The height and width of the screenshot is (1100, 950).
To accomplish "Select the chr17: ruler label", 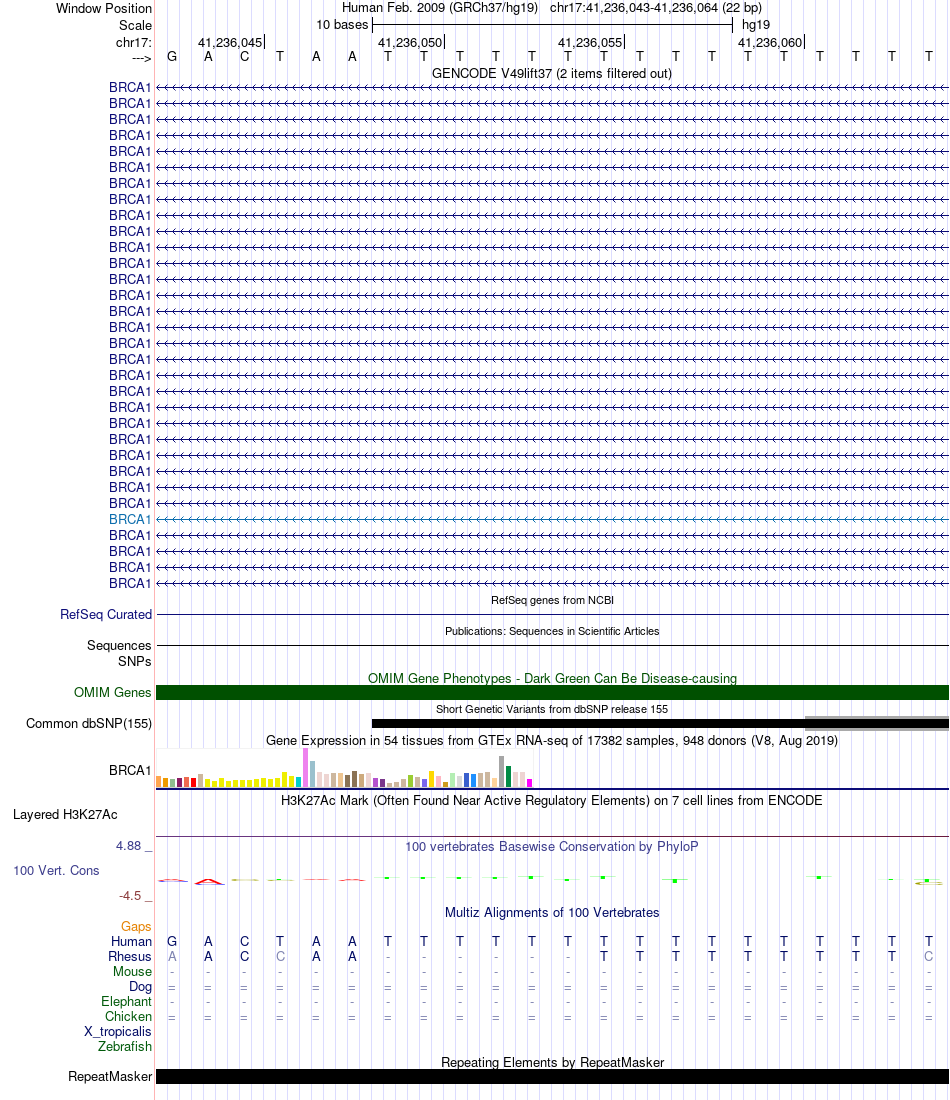I will pyautogui.click(x=133, y=42).
